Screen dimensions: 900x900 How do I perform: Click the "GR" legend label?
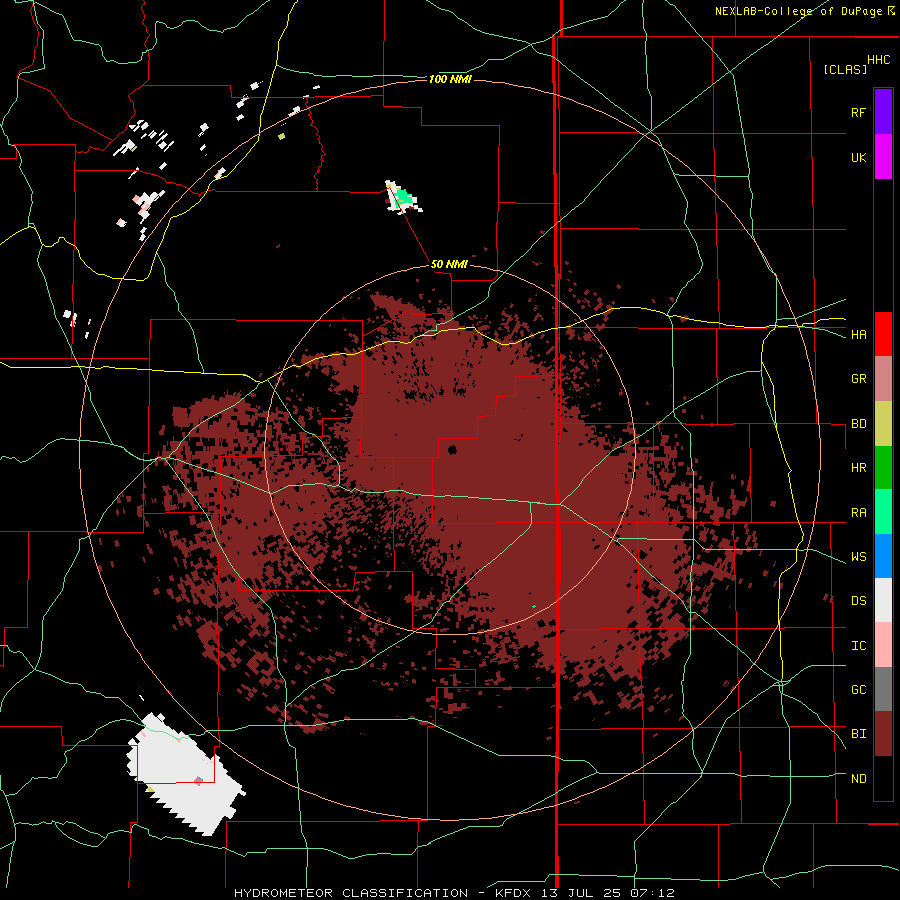[858, 379]
